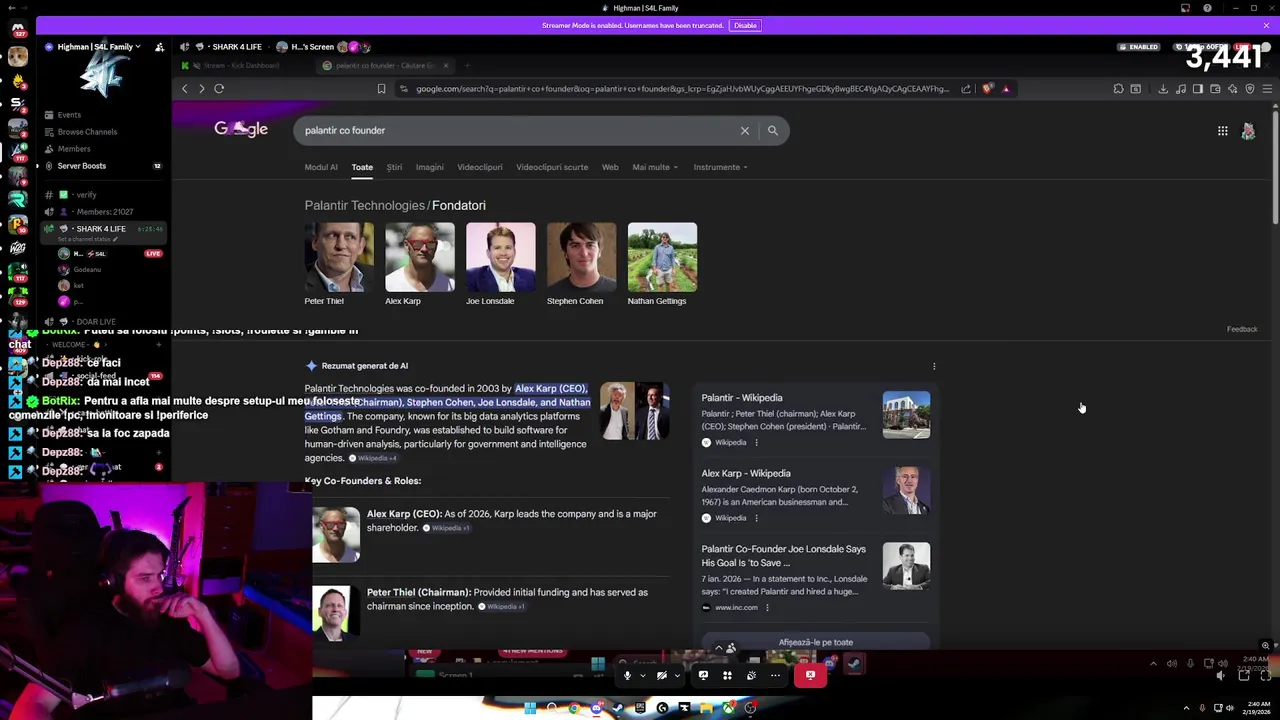Open the W2G server icon
This screenshot has height=720, width=1280.
click(17, 248)
